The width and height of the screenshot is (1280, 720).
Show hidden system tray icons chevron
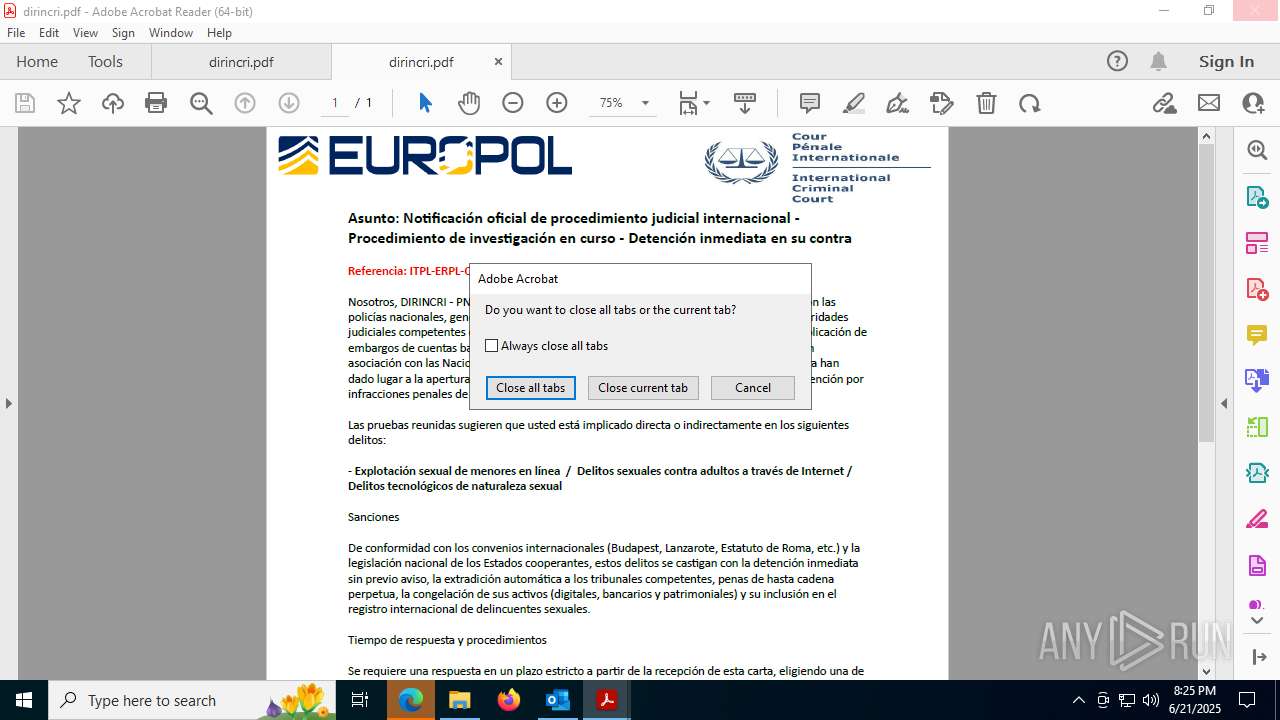[x=1078, y=700]
